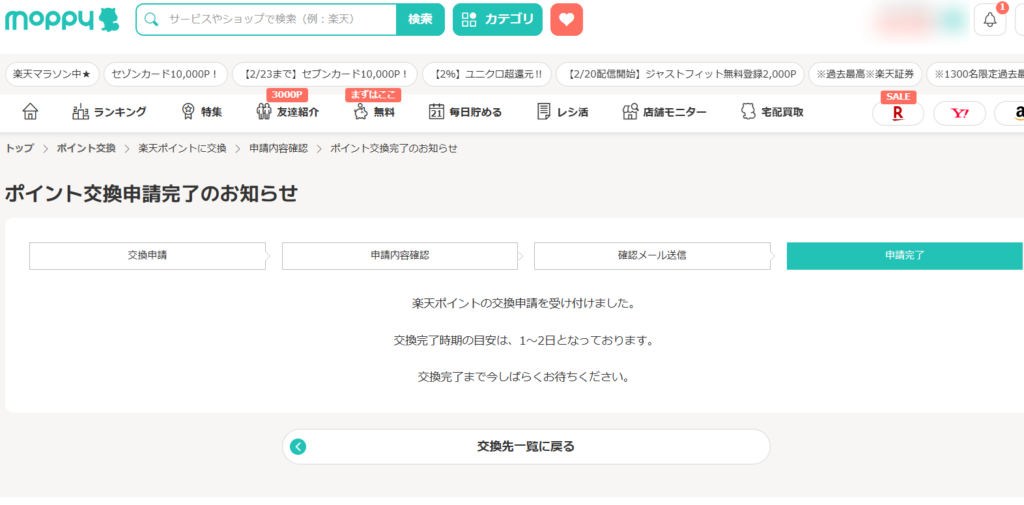Click the トップ breadcrumb link
This screenshot has height=505, width=1024.
[20, 148]
